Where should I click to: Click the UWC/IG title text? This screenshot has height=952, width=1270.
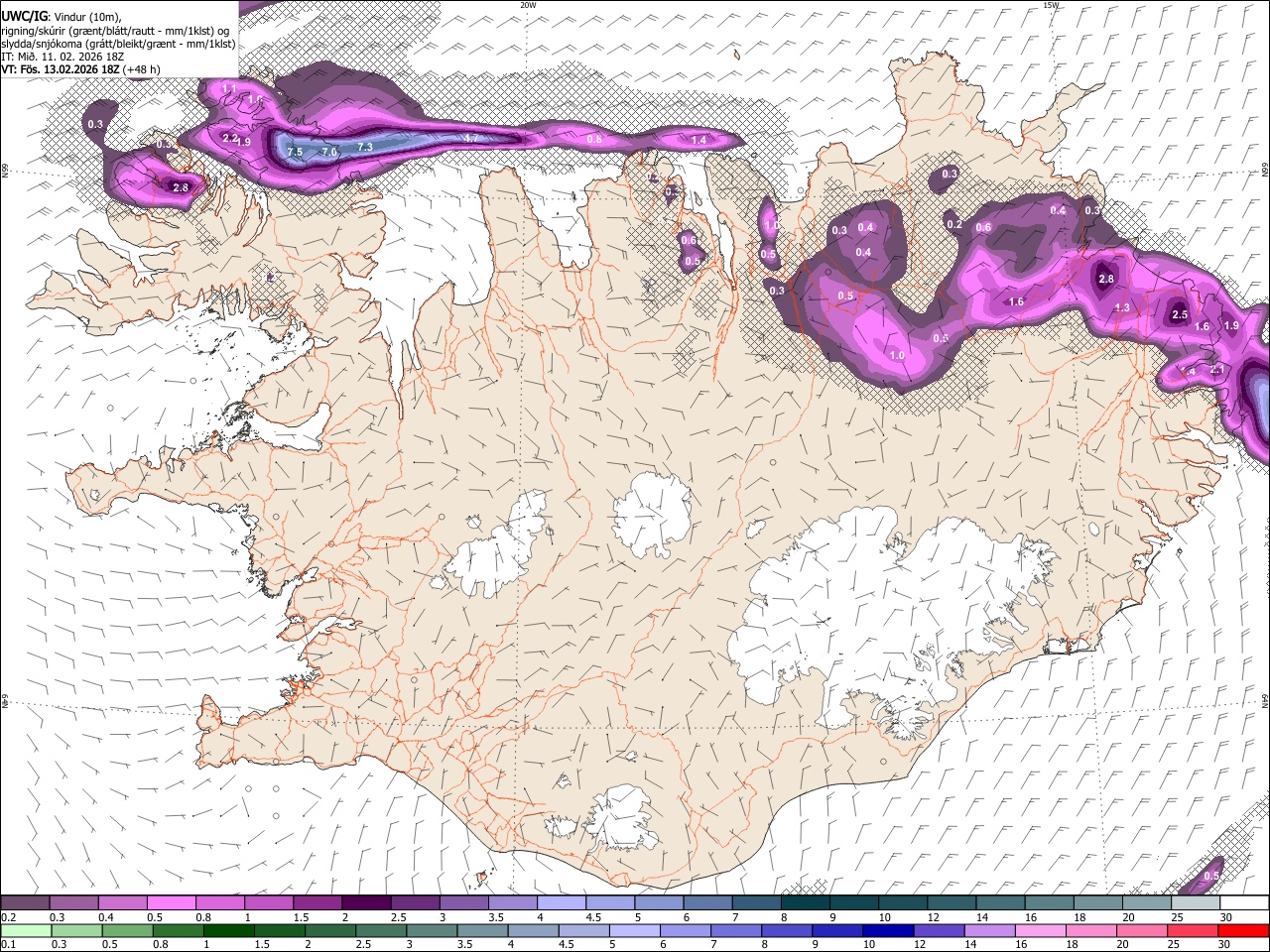pyautogui.click(x=24, y=16)
